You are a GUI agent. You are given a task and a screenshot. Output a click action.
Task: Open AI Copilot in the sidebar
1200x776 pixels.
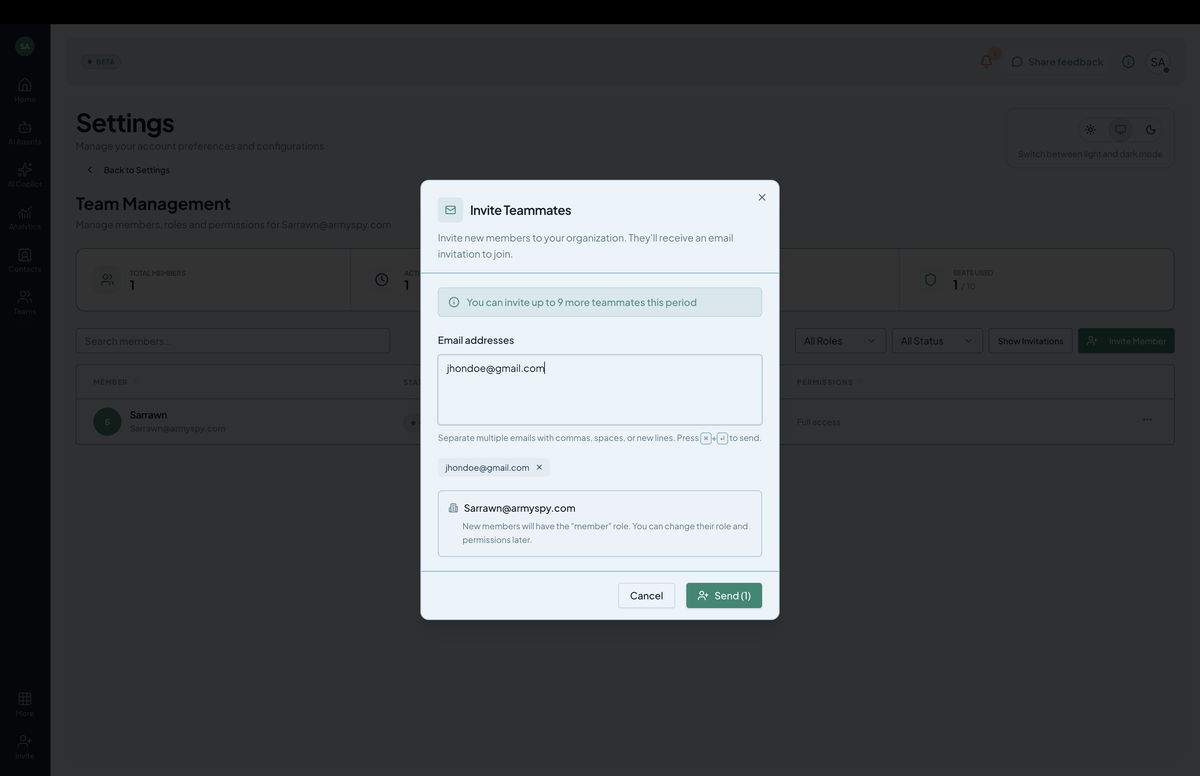click(25, 175)
